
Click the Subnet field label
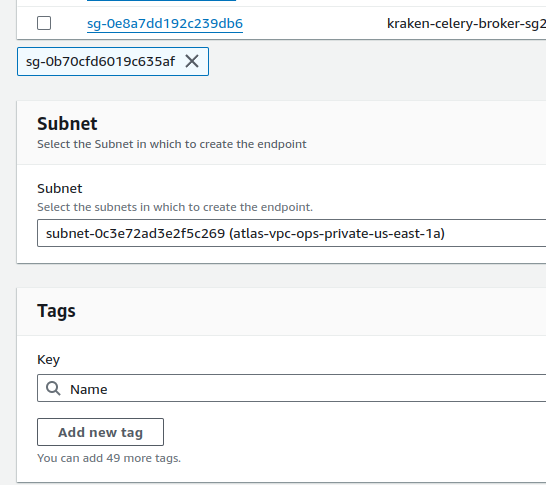60,188
